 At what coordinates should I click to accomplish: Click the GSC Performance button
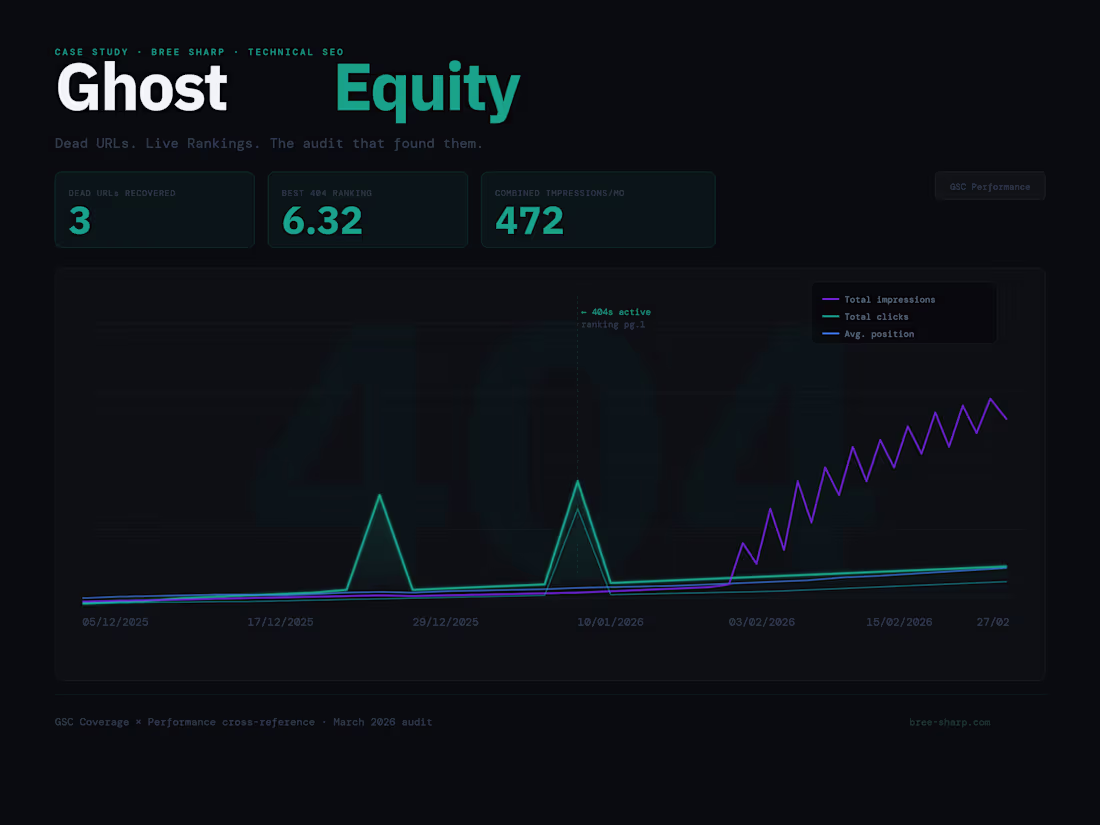tap(990, 186)
